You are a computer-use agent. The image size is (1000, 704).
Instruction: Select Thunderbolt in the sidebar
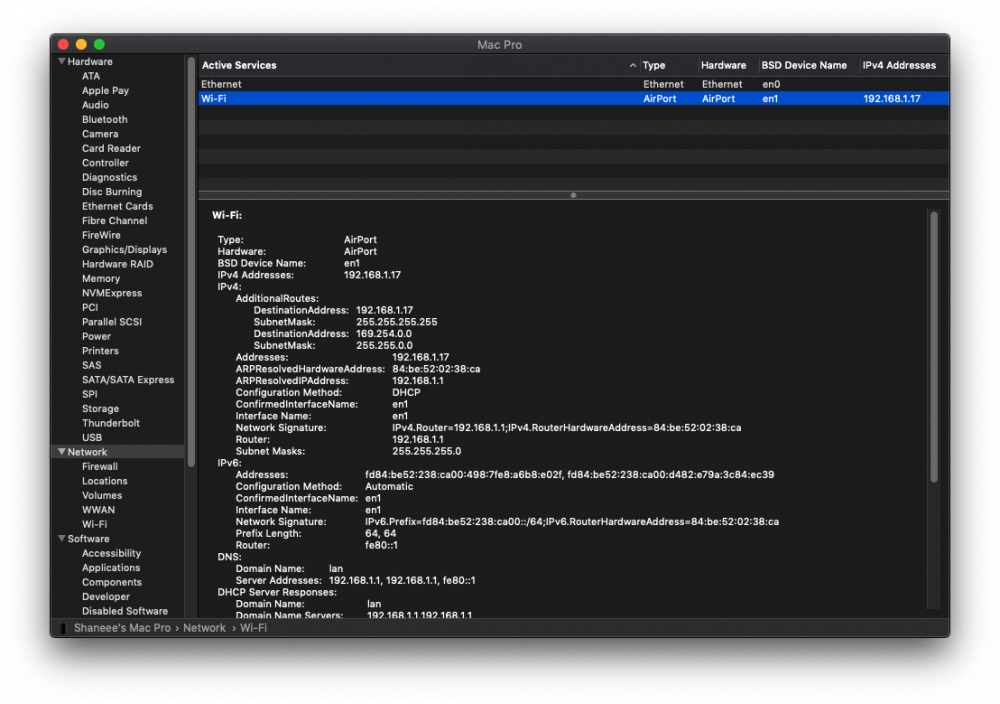click(110, 423)
